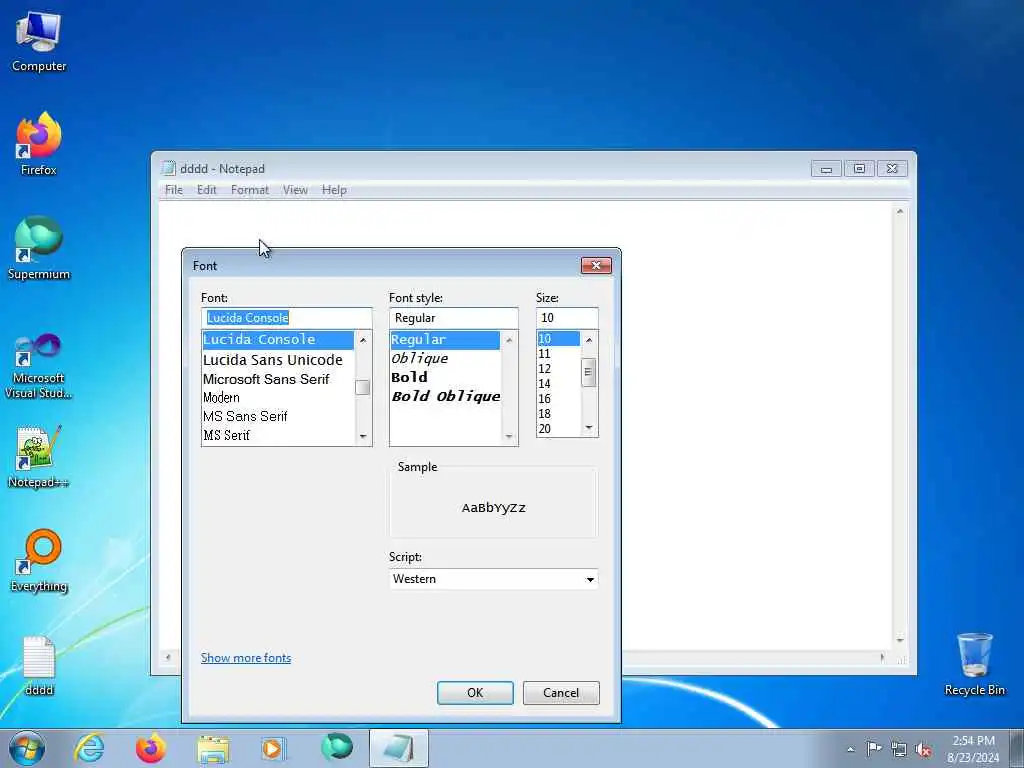1024x768 pixels.
Task: Launch Firefox from the taskbar
Action: click(x=150, y=748)
